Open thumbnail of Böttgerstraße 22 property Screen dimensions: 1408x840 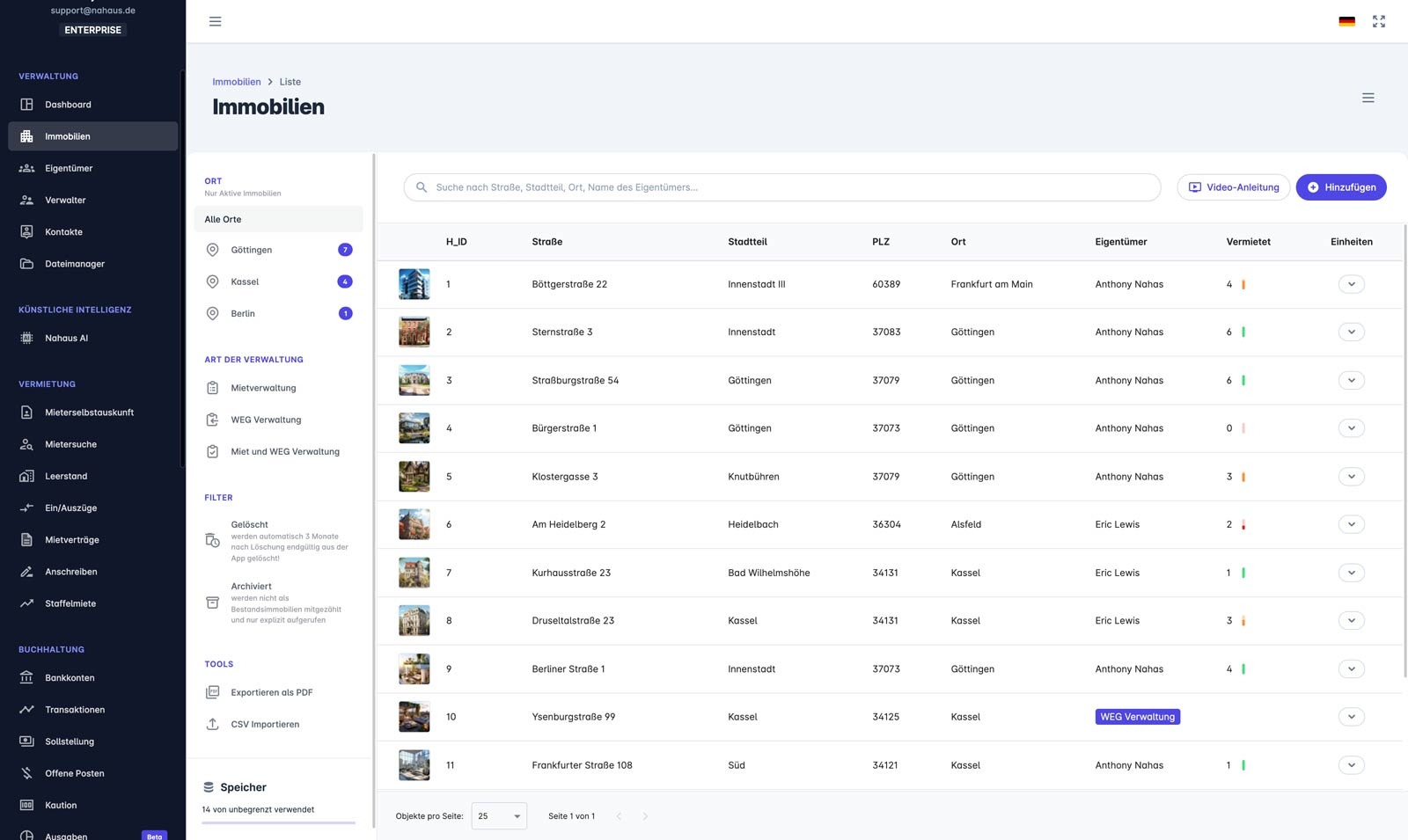click(x=414, y=284)
